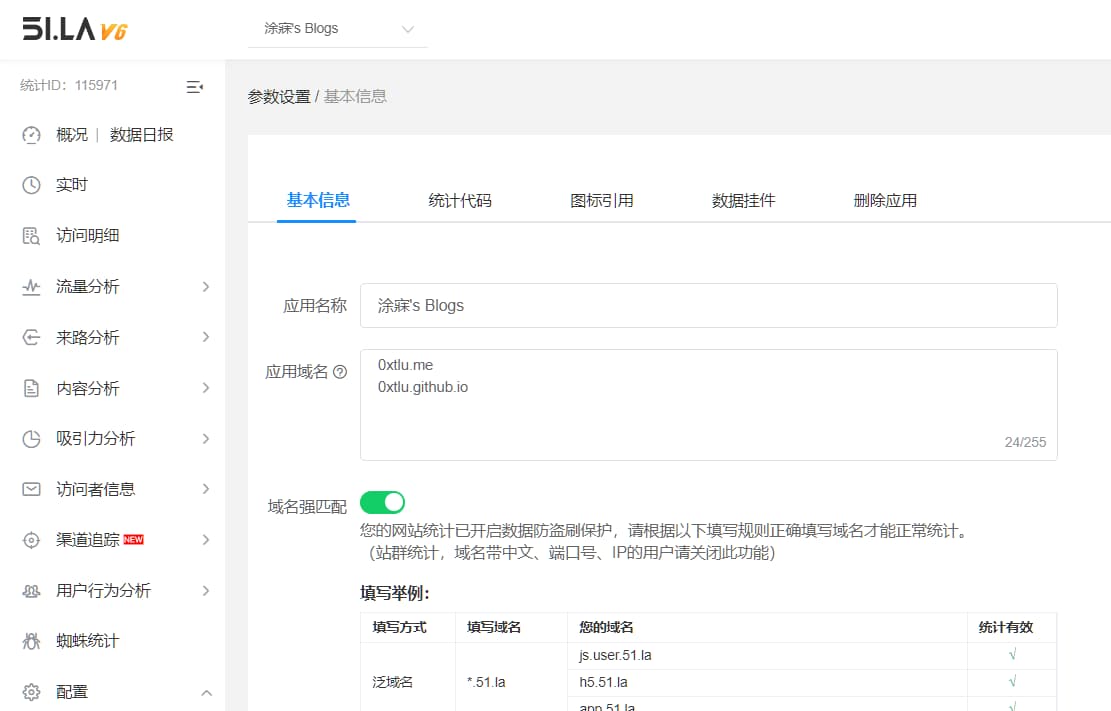Click the help question icon next to 应用域名
Viewport: 1111px width, 711px height.
(340, 371)
